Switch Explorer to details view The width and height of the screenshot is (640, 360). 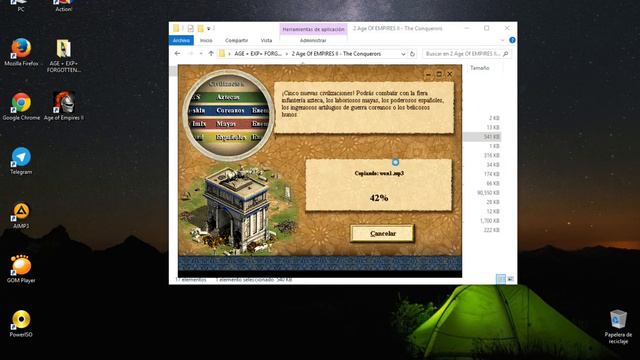pyautogui.click(x=501, y=279)
